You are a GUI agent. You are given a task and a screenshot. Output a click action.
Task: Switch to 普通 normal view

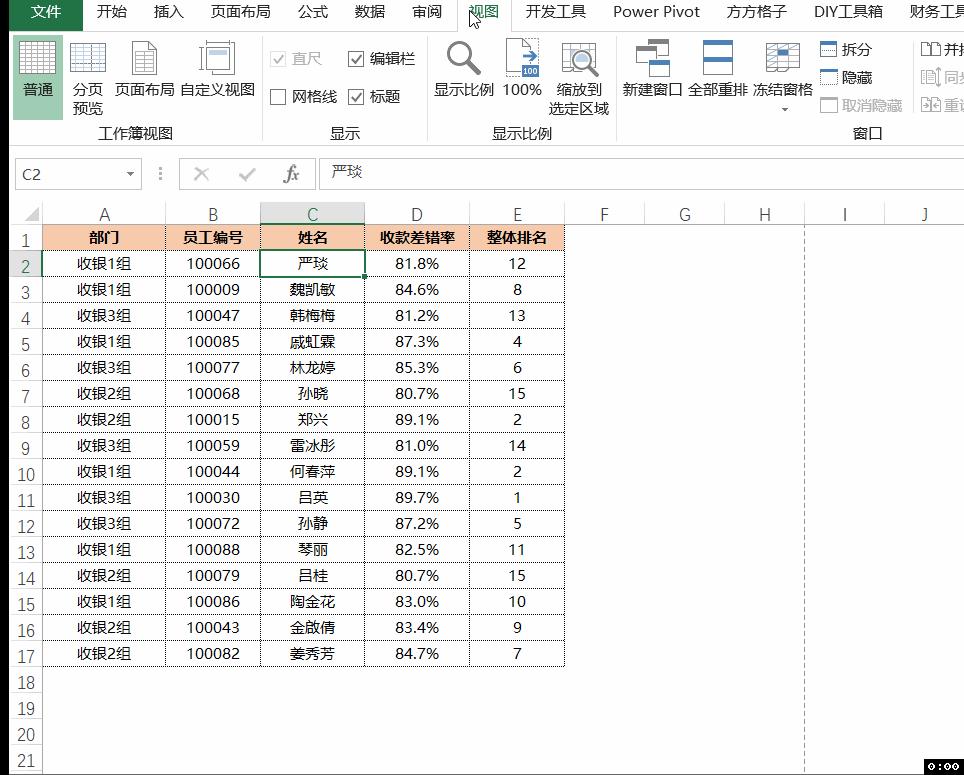tap(38, 77)
